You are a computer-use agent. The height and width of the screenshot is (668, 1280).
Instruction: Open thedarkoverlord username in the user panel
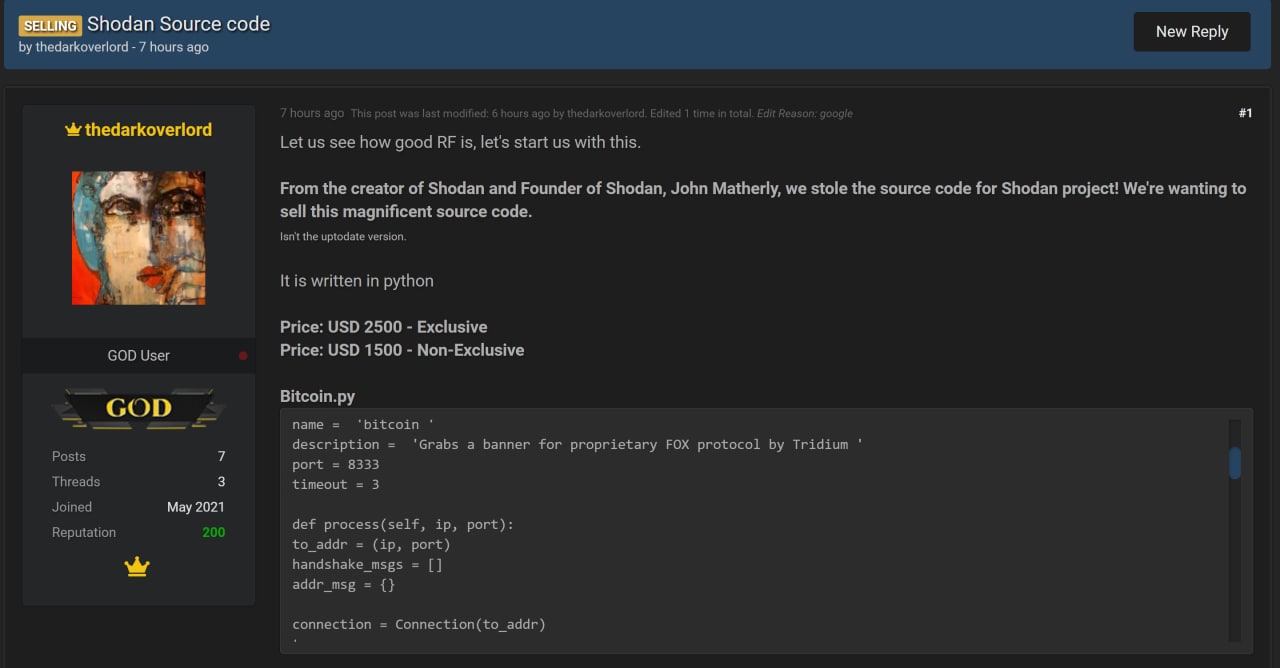pos(148,130)
